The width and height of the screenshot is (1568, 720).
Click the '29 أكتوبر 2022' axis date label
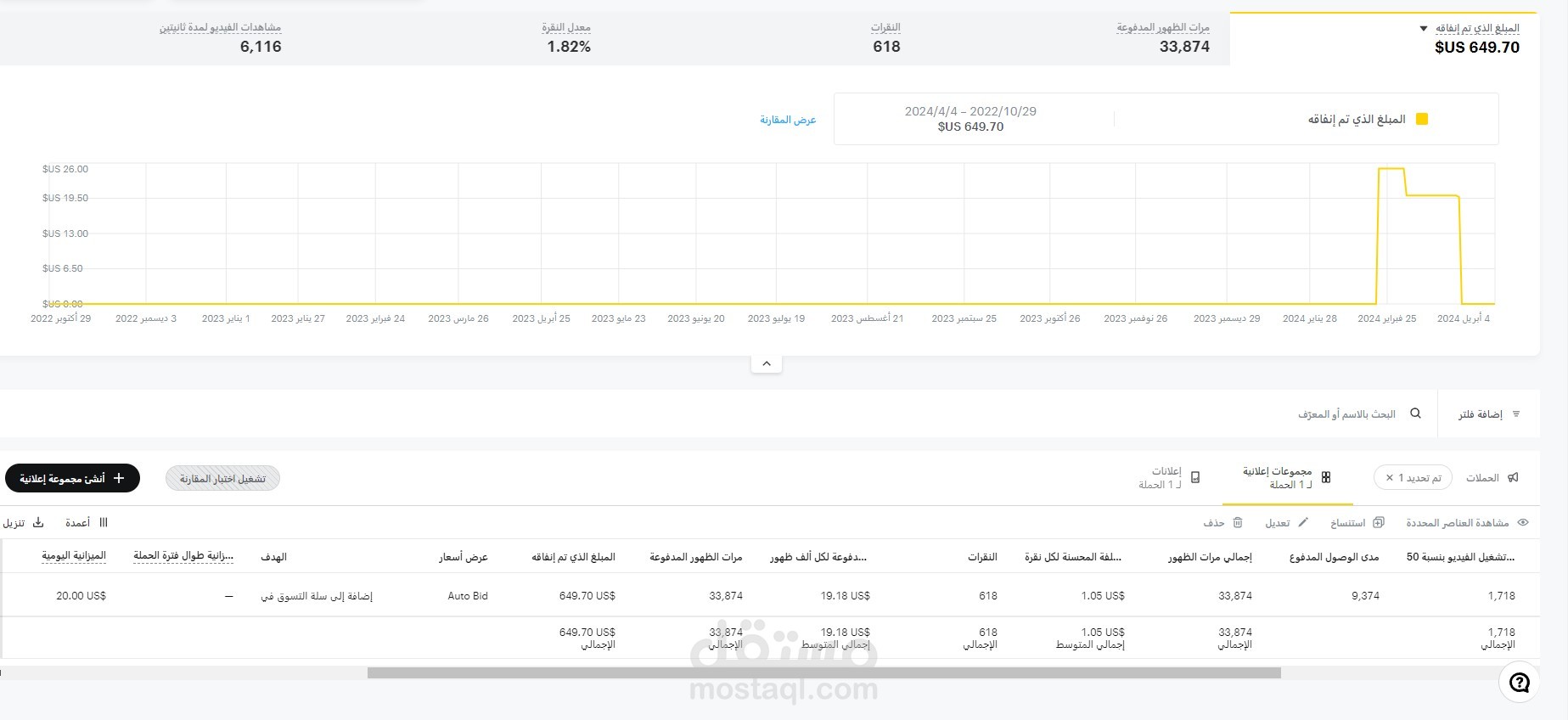(60, 318)
